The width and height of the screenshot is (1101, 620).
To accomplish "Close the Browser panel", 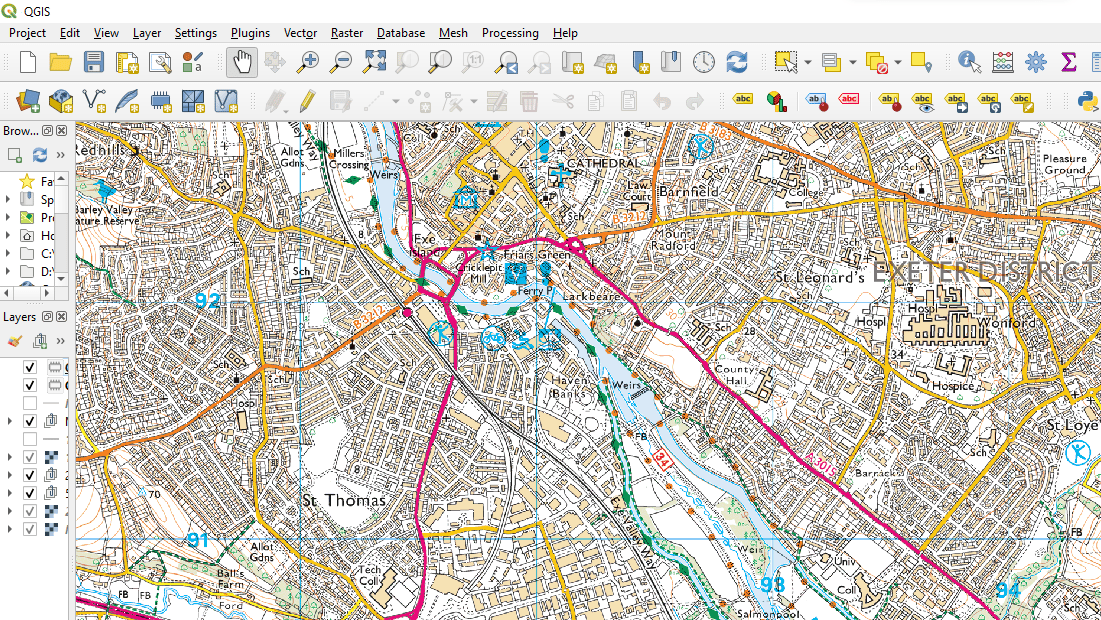I will [62, 131].
